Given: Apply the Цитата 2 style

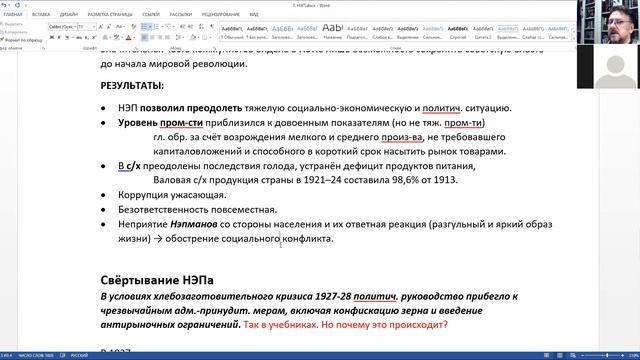Looking at the screenshot, I should pos(483,33).
